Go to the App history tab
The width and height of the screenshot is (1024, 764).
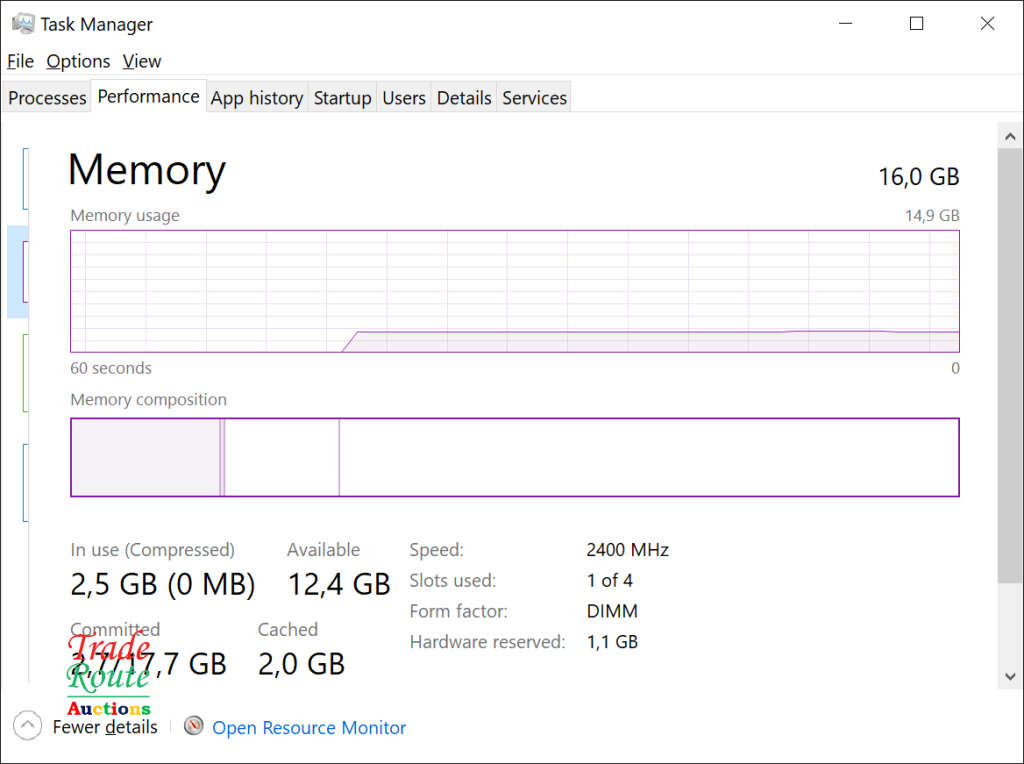tap(257, 98)
